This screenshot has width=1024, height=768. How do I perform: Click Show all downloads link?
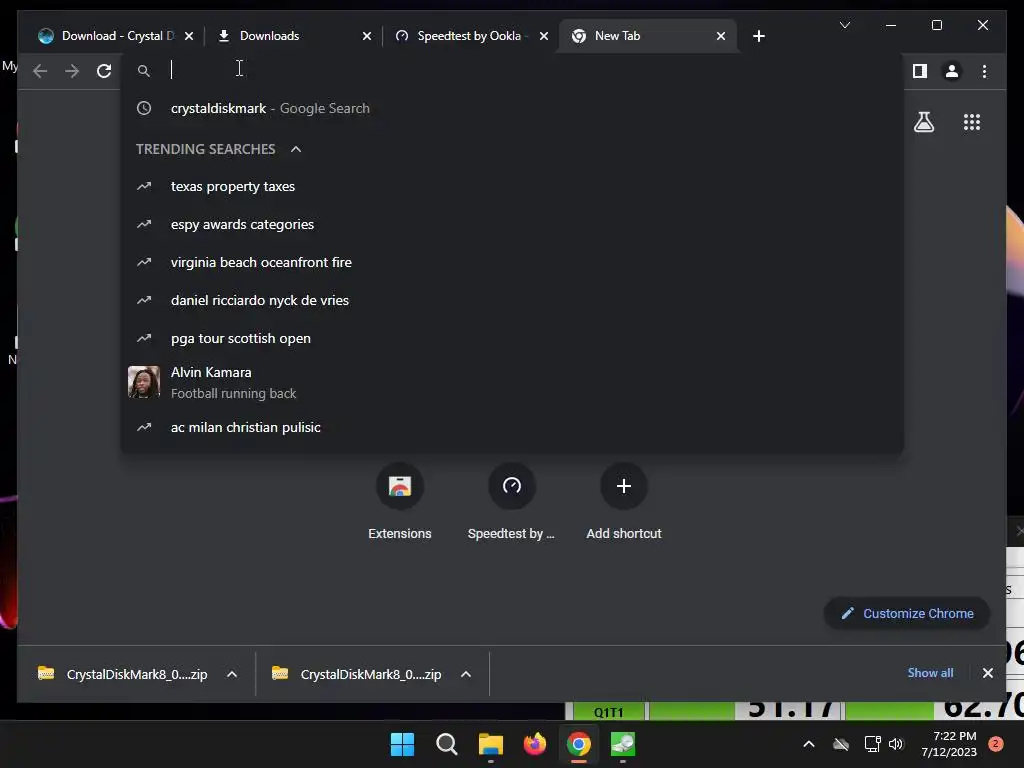point(930,673)
